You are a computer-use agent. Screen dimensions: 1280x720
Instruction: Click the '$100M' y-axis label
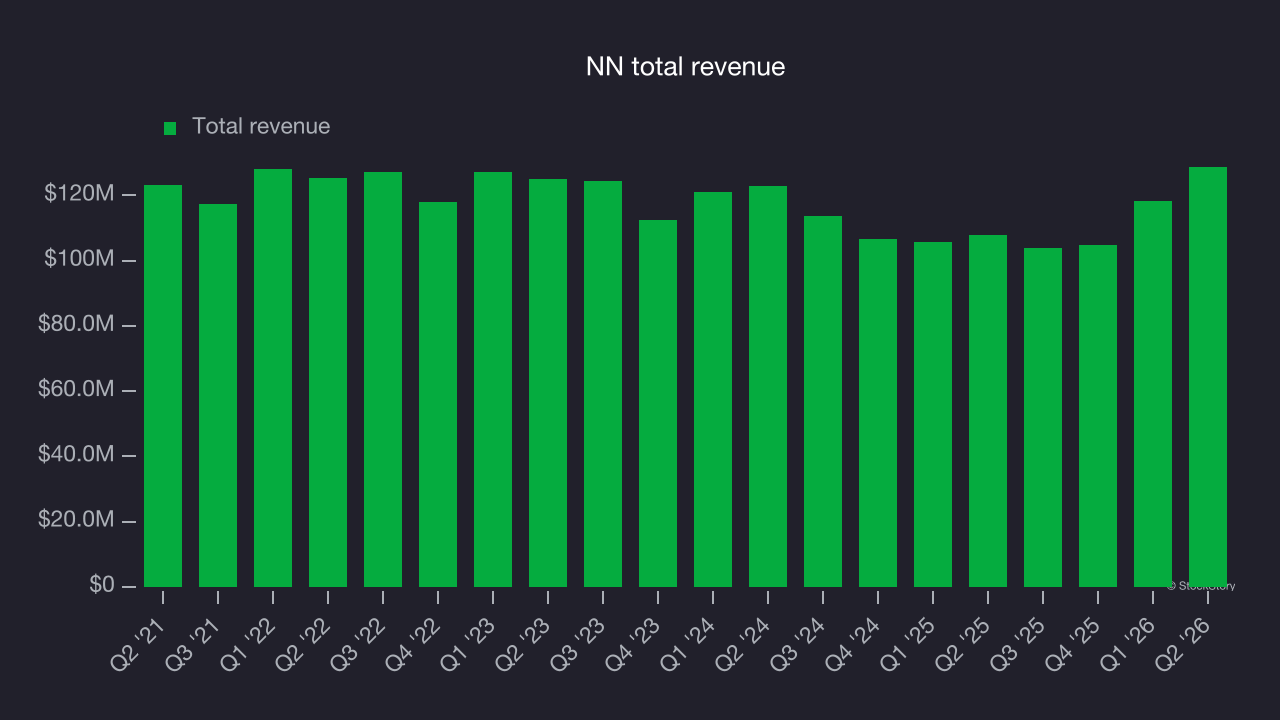[x=79, y=260]
